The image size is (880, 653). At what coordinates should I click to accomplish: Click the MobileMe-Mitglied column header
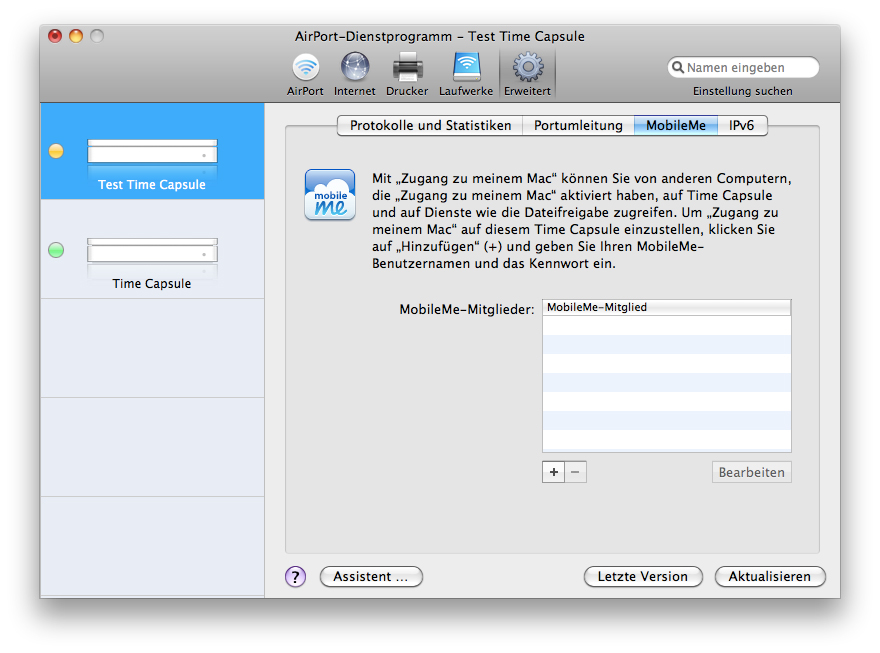(667, 307)
